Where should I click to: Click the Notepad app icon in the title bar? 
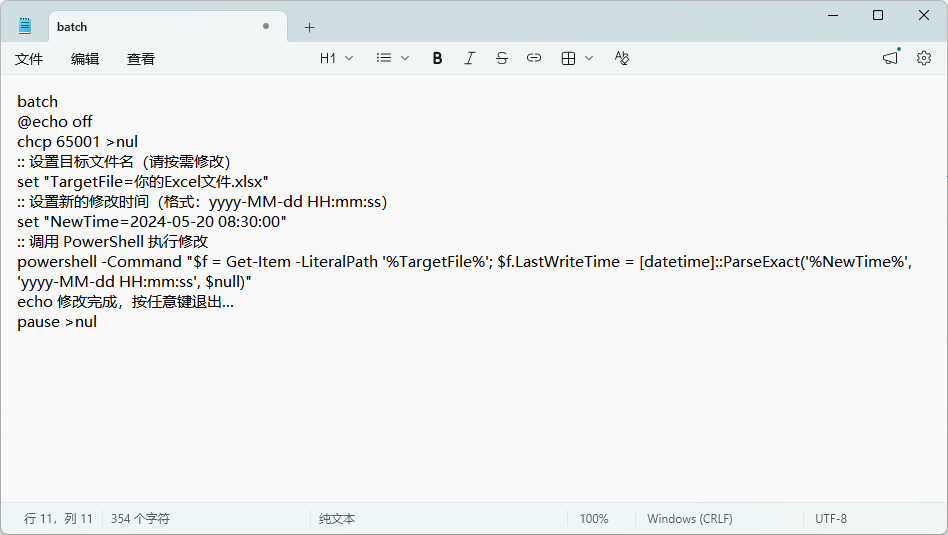pyautogui.click(x=25, y=26)
